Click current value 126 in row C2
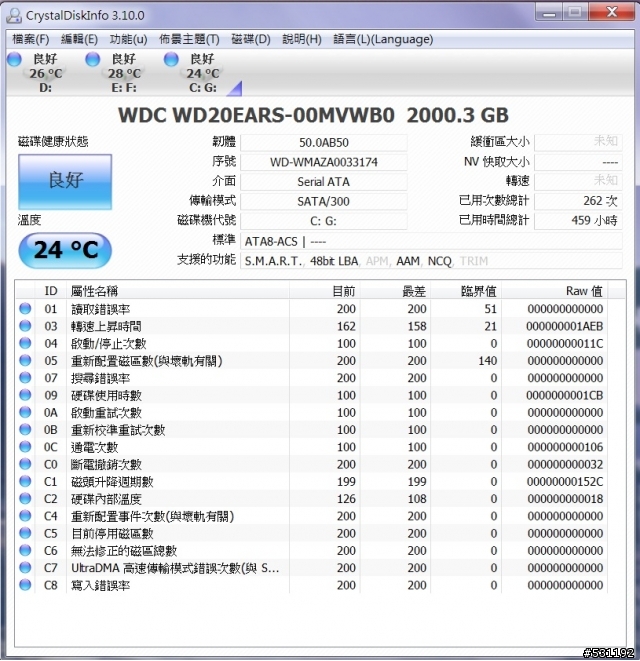640x661 pixels. point(347,499)
